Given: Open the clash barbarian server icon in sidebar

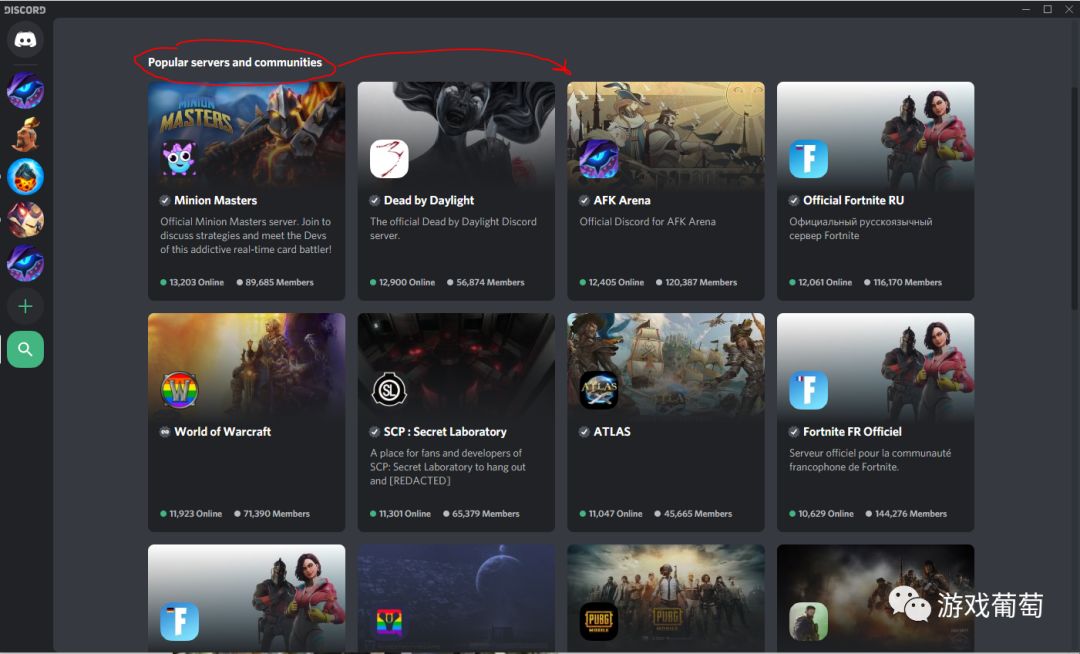Looking at the screenshot, I should coord(25,134).
